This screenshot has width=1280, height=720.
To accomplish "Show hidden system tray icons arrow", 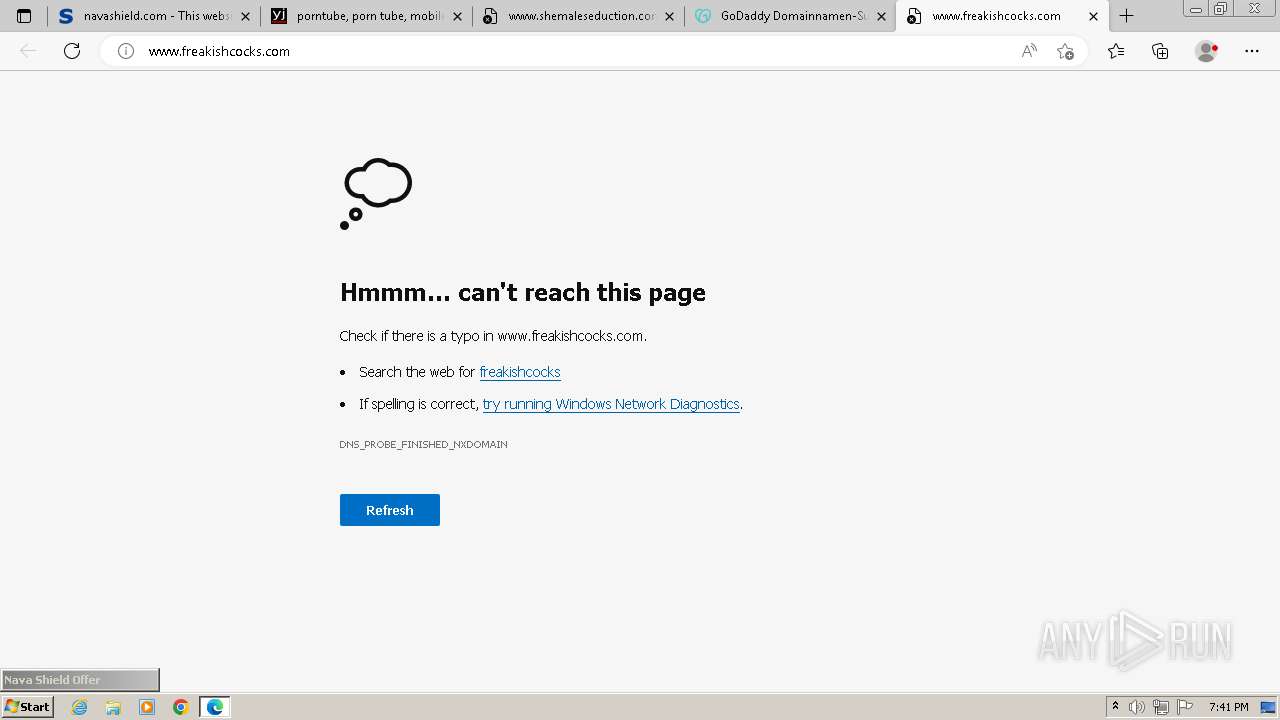I will [1115, 707].
